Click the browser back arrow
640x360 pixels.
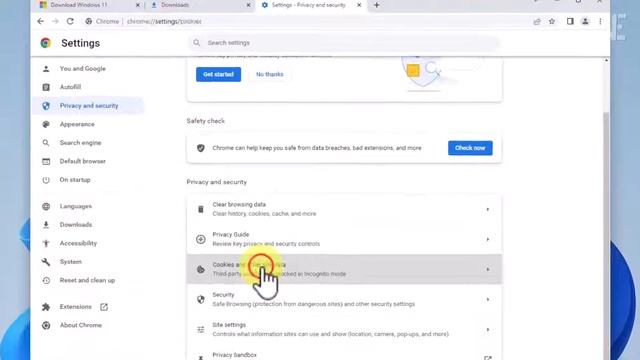point(40,21)
